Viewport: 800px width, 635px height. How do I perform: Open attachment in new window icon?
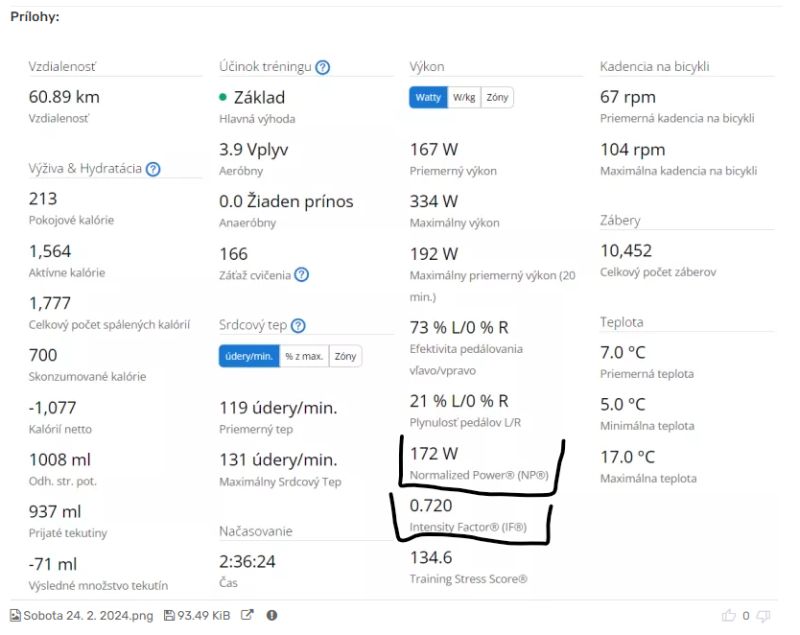point(247,616)
